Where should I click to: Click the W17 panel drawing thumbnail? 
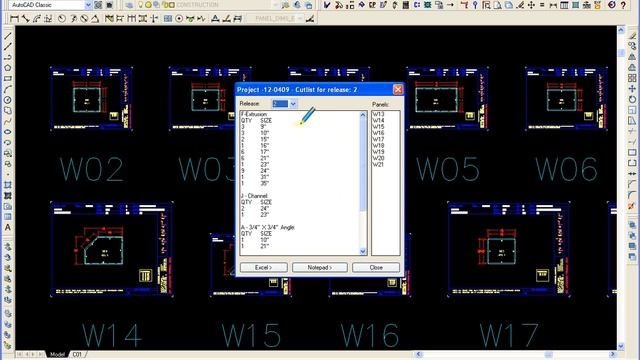(509, 249)
